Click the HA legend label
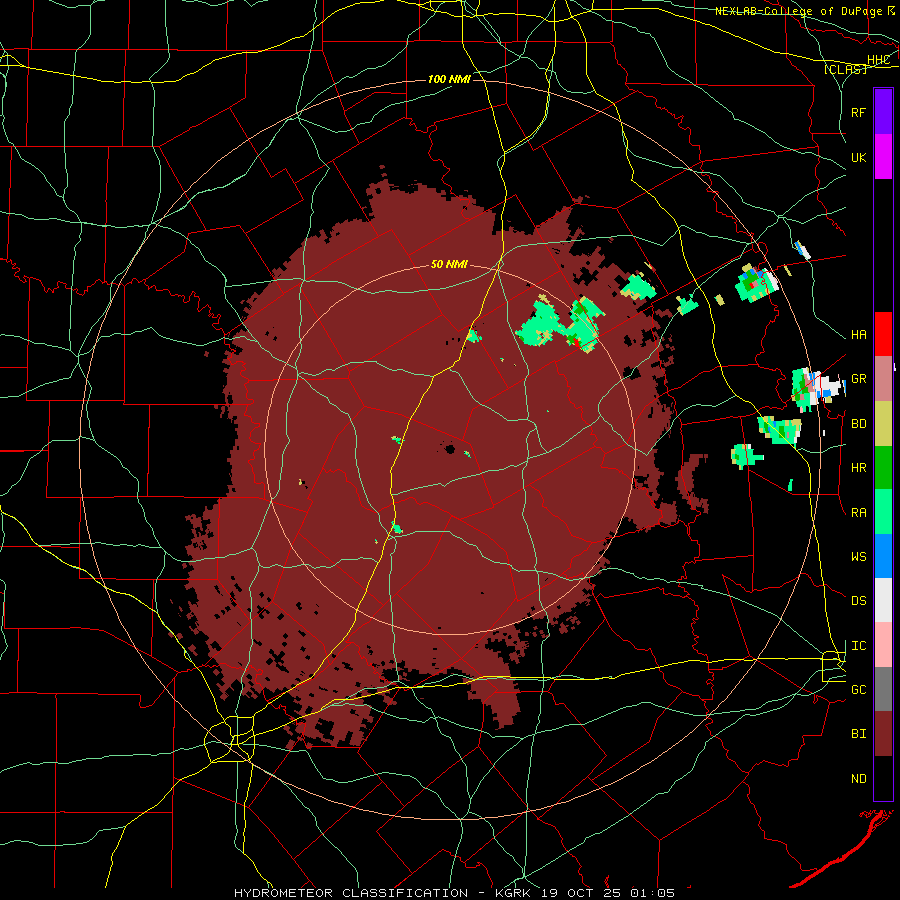Image resolution: width=900 pixels, height=900 pixels. [x=859, y=335]
